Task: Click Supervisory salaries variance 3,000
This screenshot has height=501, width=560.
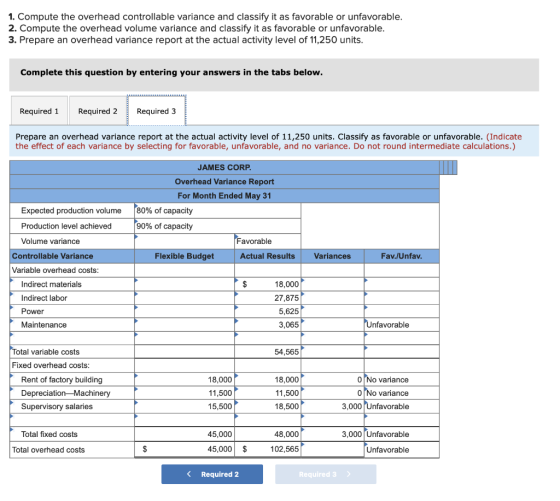Action: point(332,406)
